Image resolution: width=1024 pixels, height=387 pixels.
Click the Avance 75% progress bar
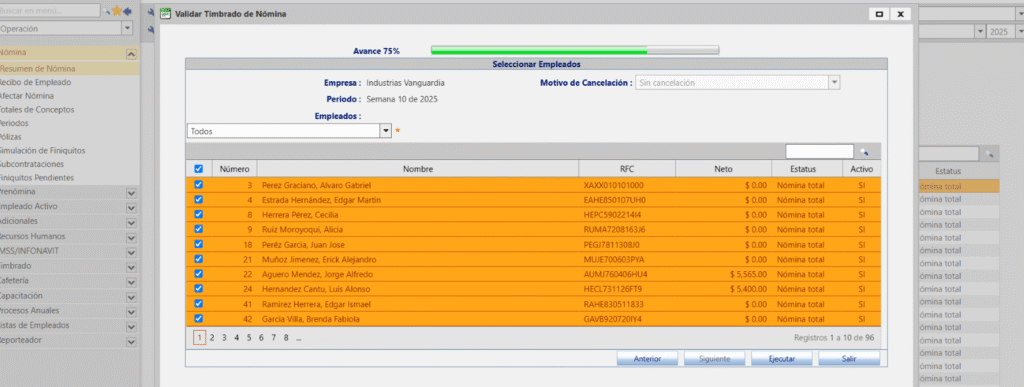coord(575,50)
